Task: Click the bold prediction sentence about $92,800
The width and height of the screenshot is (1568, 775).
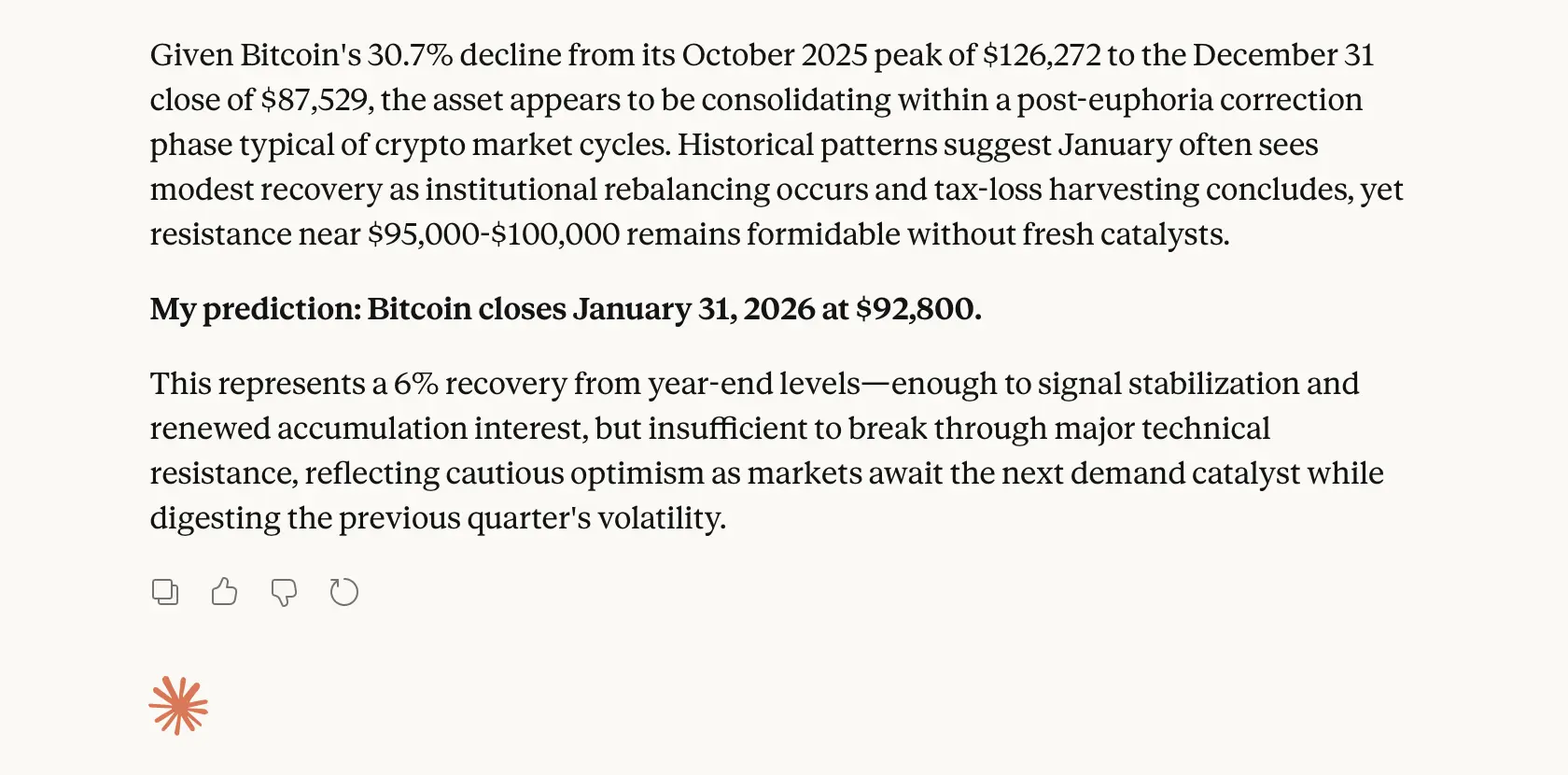Action: point(566,308)
